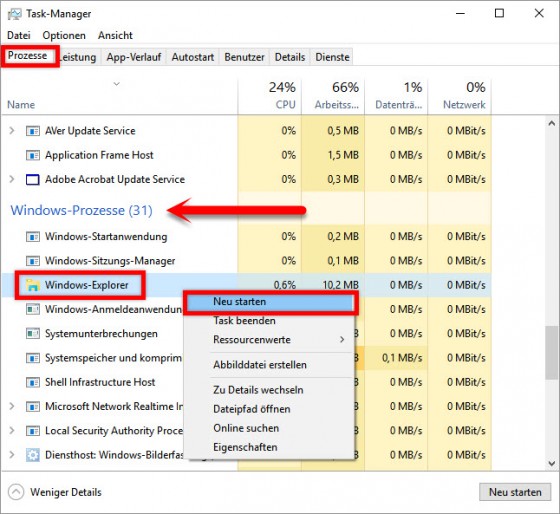Open the Ressourcenwerte submenu arrow

tap(342, 340)
